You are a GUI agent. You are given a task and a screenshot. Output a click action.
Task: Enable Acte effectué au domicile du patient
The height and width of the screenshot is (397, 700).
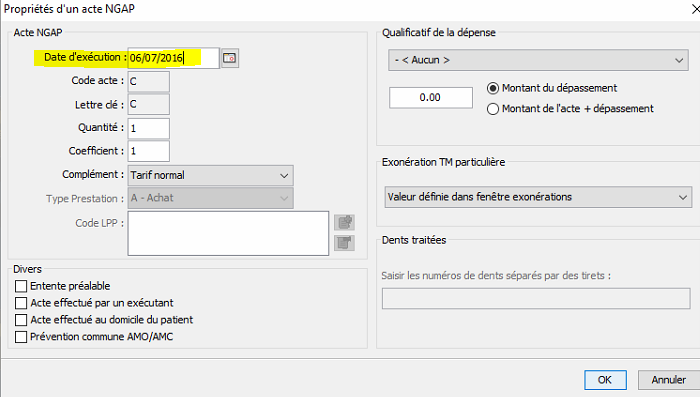pos(21,320)
